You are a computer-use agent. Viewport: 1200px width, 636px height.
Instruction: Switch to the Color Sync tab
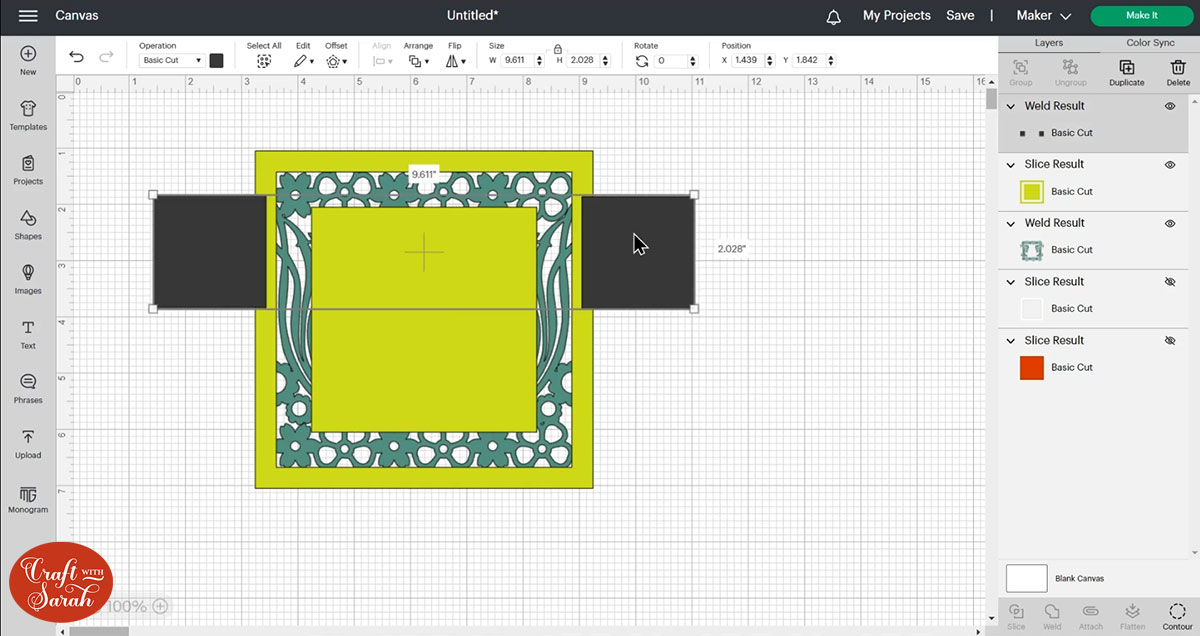pos(1150,43)
